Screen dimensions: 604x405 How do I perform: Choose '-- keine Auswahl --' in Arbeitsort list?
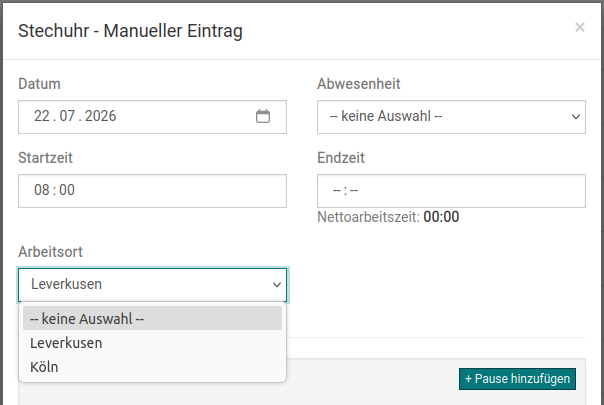tap(152, 318)
